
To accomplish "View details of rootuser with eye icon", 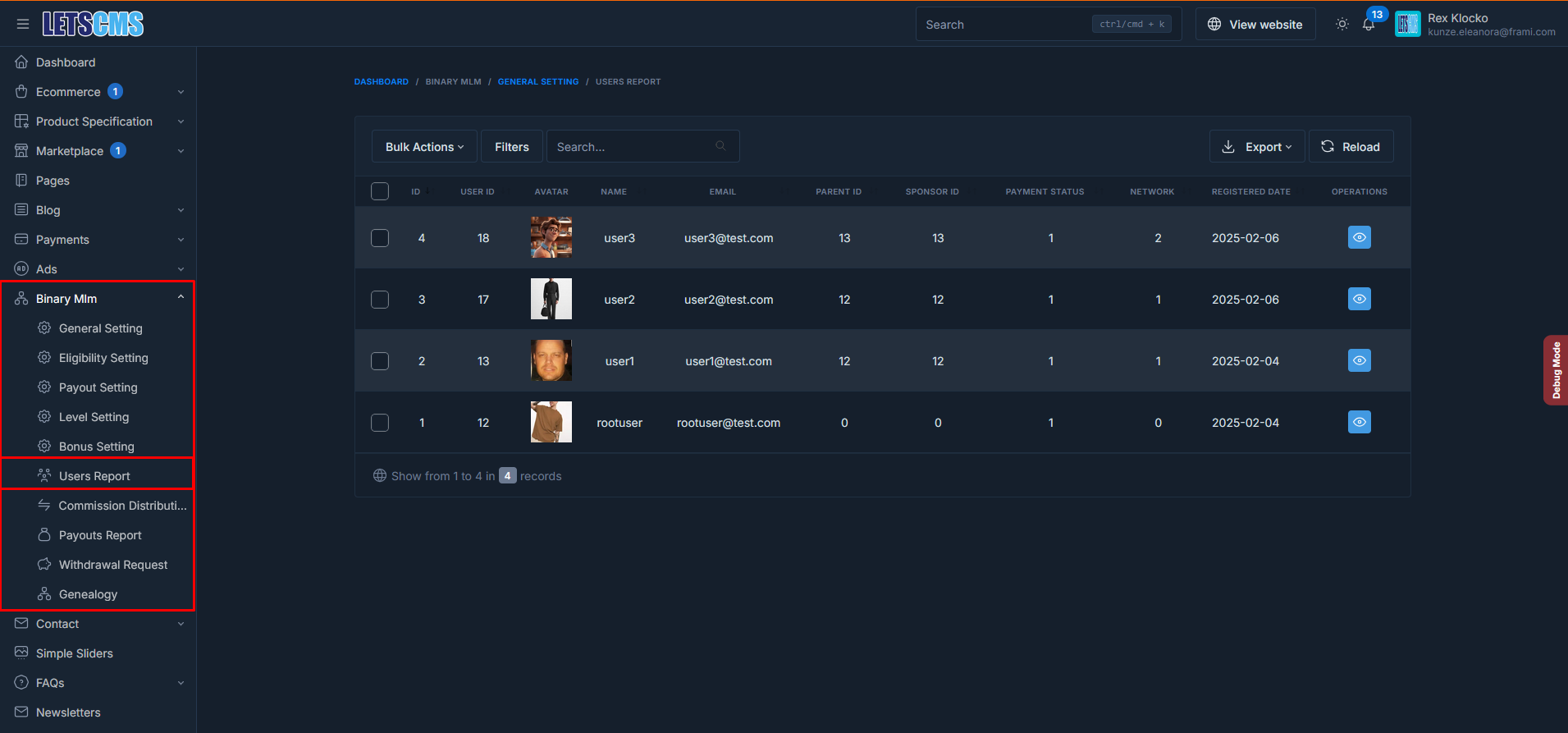I will click(1359, 423).
